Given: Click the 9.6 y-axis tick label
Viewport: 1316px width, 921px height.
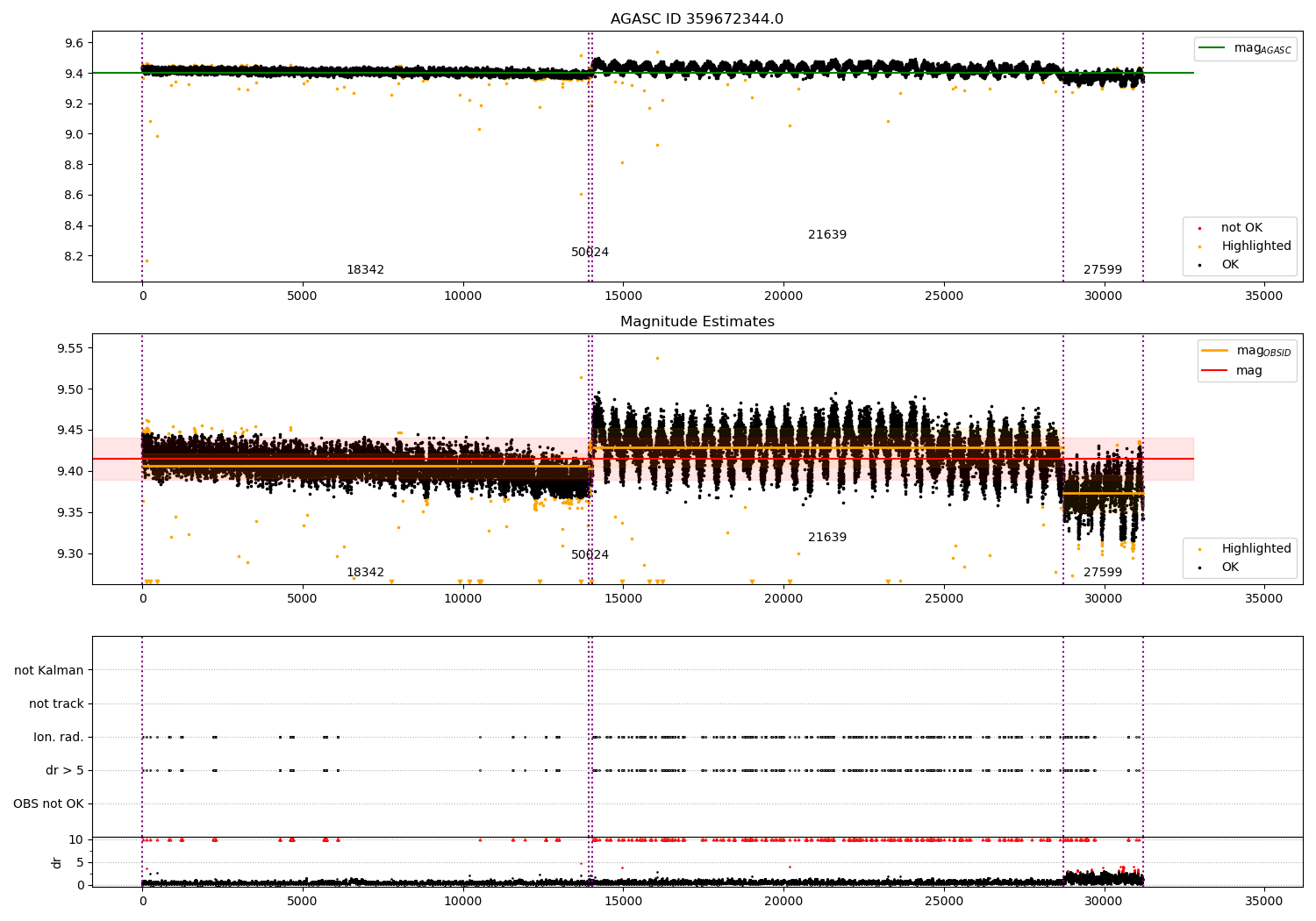Looking at the screenshot, I should (74, 43).
